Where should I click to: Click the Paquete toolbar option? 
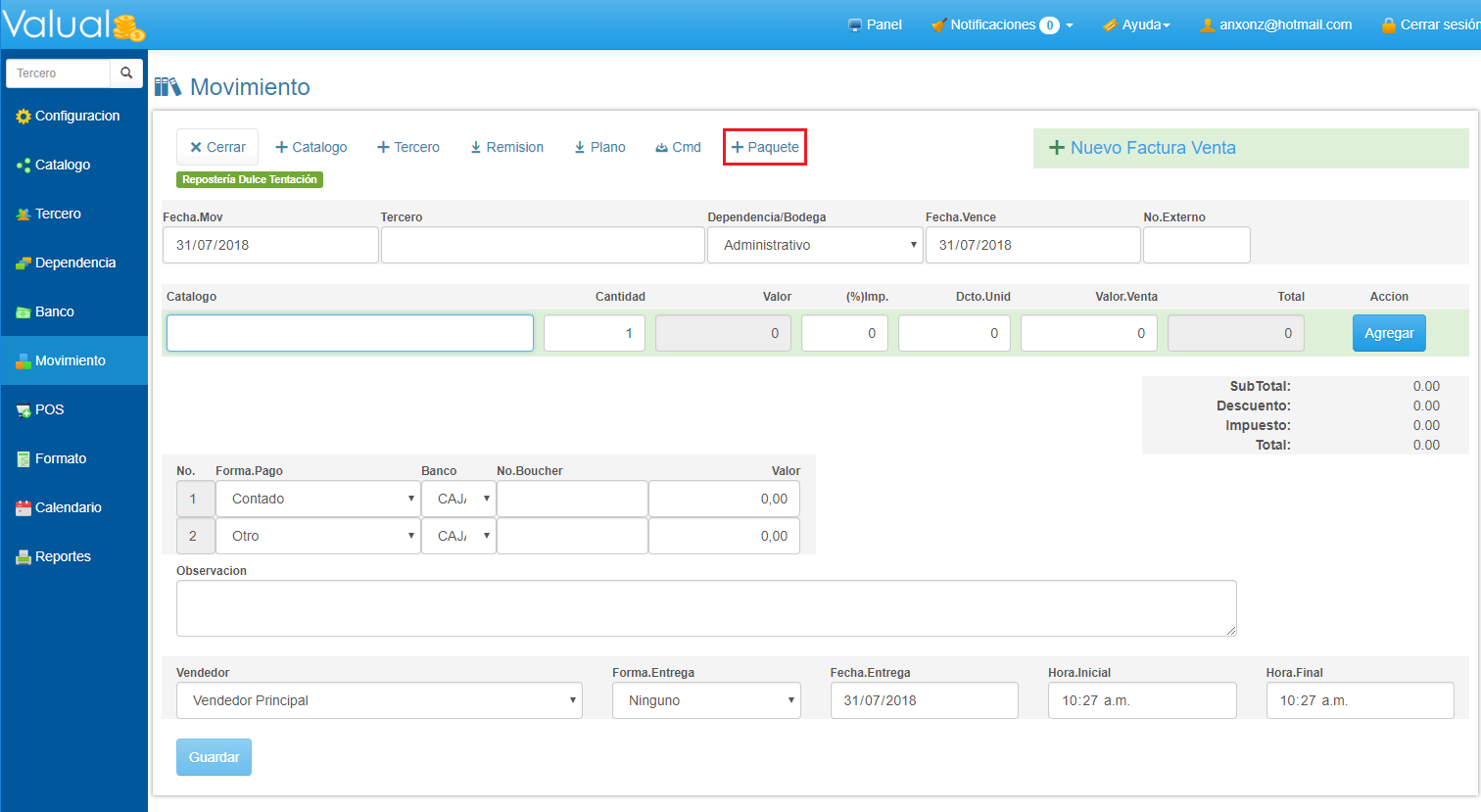click(765, 147)
